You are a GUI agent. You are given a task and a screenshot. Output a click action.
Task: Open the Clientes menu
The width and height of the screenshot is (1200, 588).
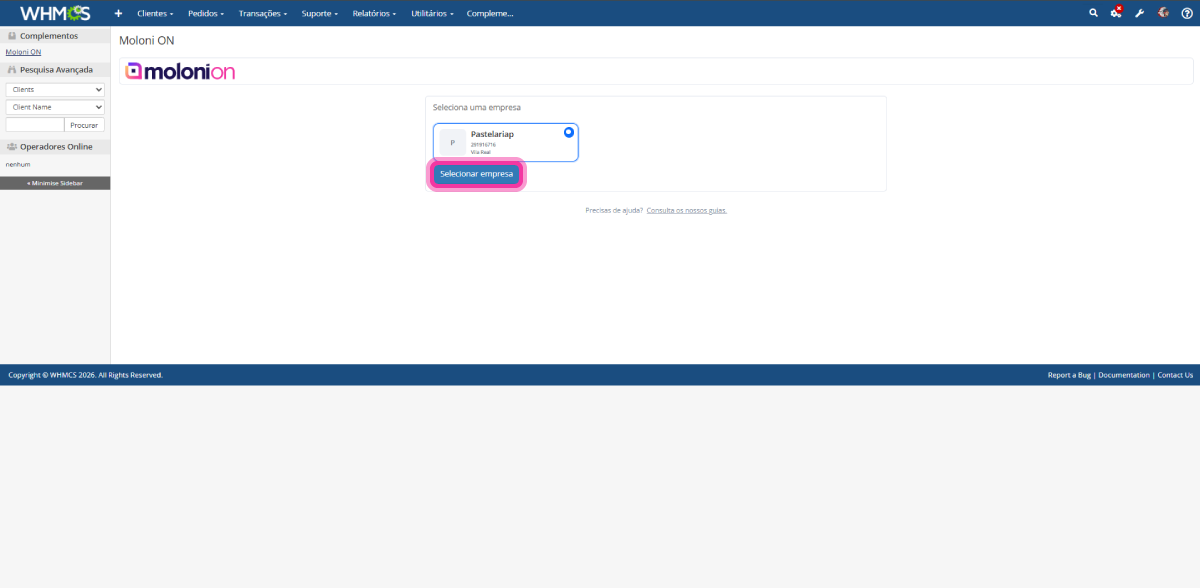click(x=155, y=13)
